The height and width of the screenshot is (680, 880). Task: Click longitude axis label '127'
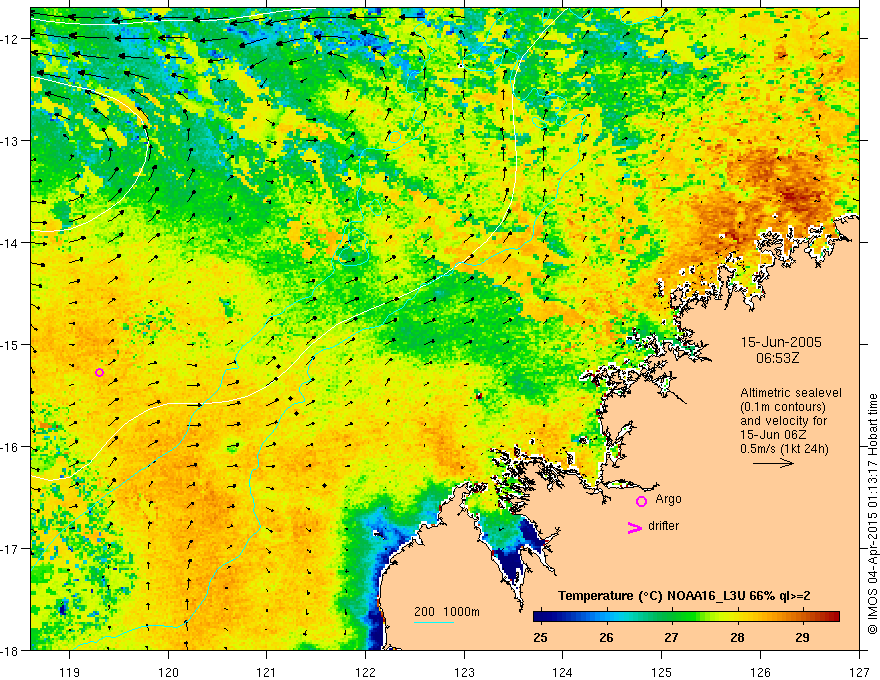click(x=859, y=672)
